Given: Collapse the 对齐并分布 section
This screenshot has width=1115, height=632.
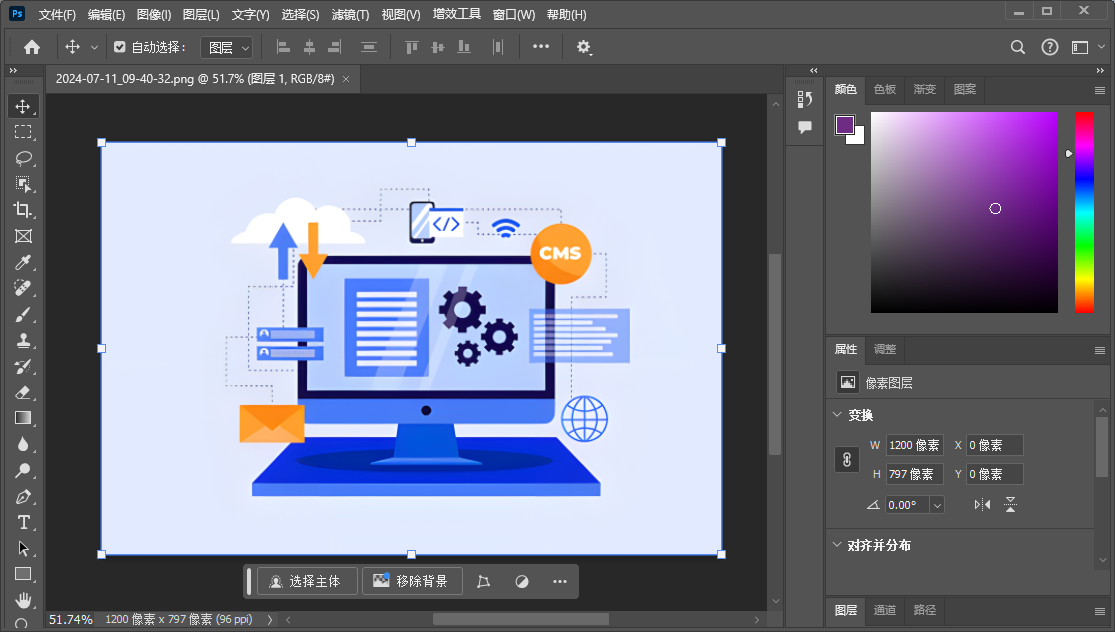Looking at the screenshot, I should click(837, 545).
